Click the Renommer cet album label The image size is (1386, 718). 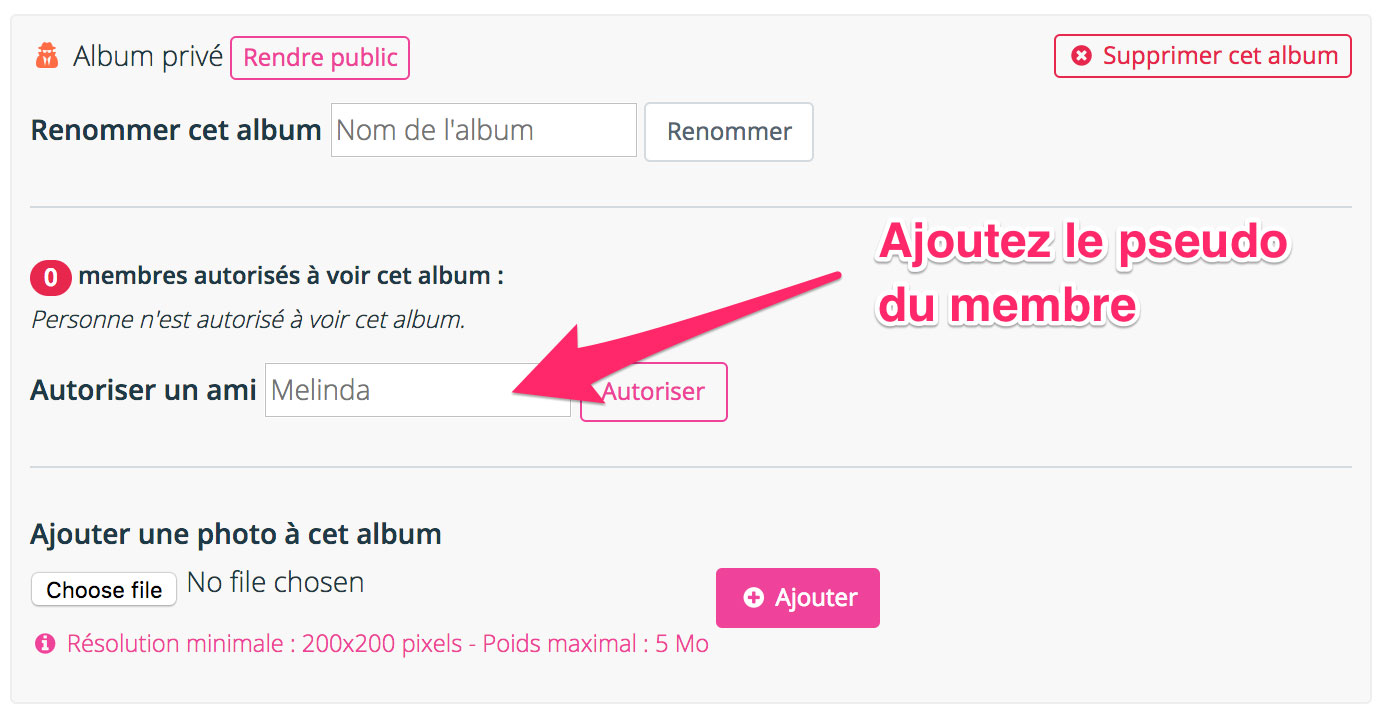pos(176,130)
